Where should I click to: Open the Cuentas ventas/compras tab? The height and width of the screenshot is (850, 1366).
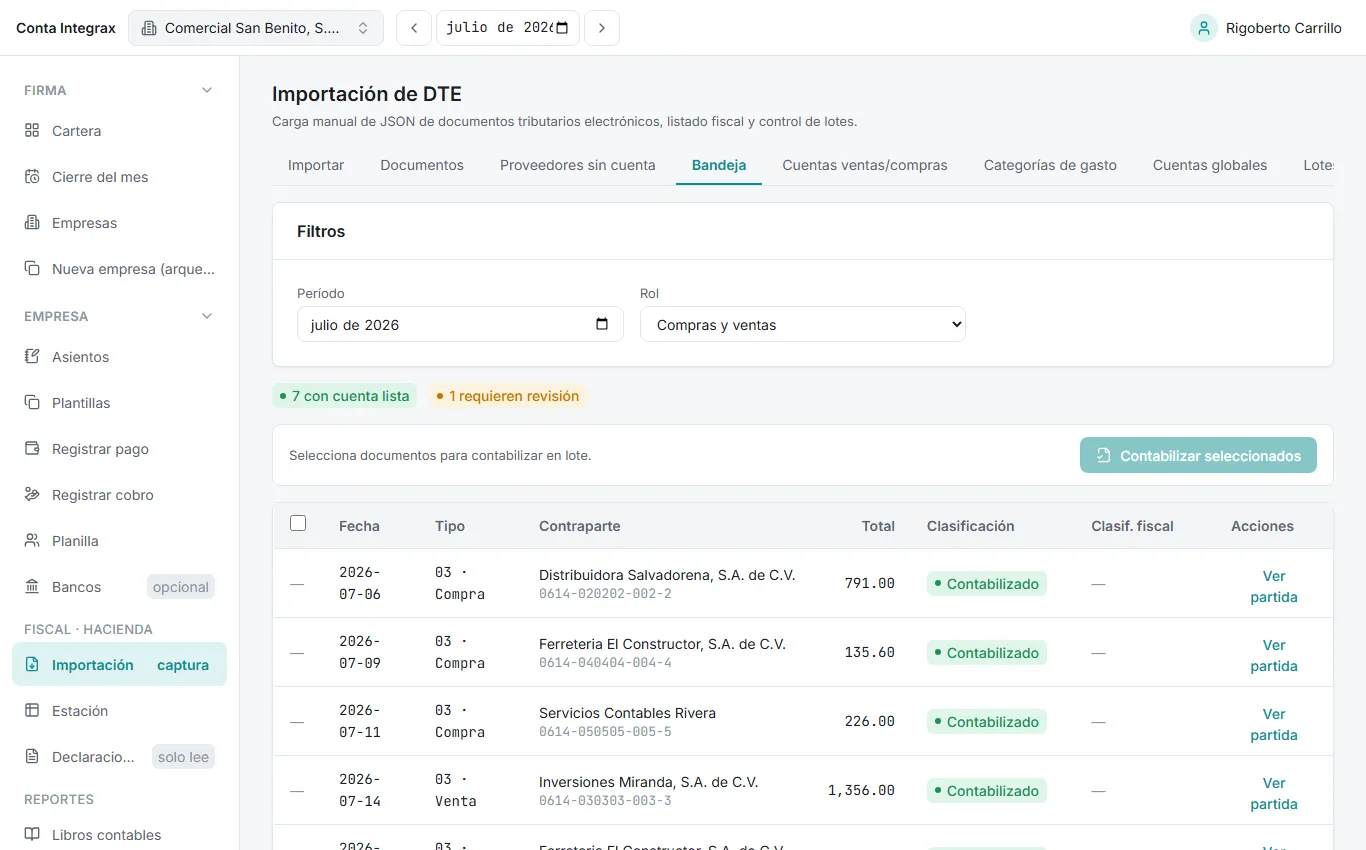[x=865, y=165]
